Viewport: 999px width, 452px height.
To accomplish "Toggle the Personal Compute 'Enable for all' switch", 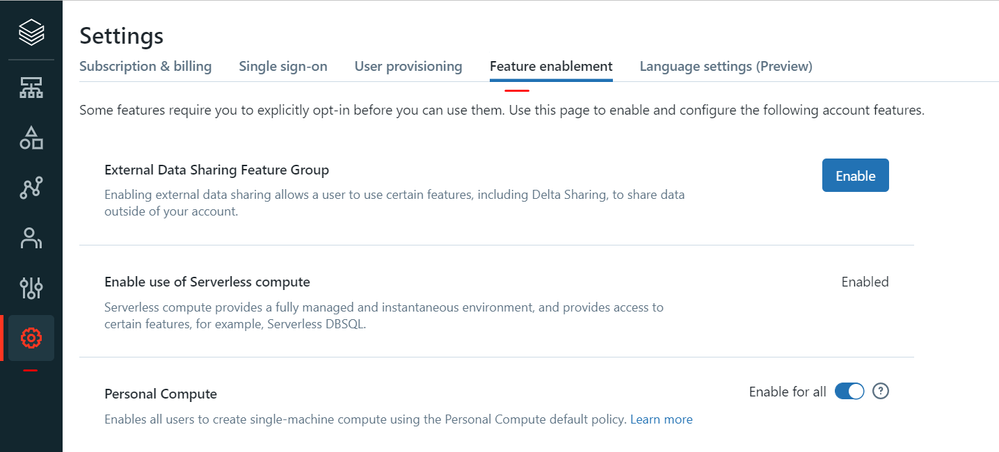I will tap(849, 391).
